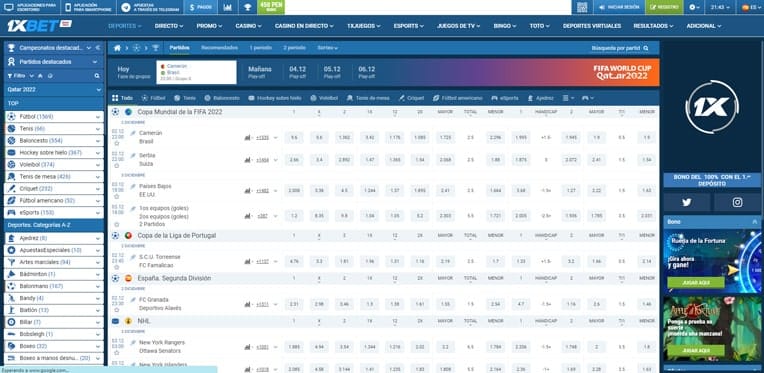
Task: Open Boxeo (32) in sidebar categories
Action: coord(54,346)
